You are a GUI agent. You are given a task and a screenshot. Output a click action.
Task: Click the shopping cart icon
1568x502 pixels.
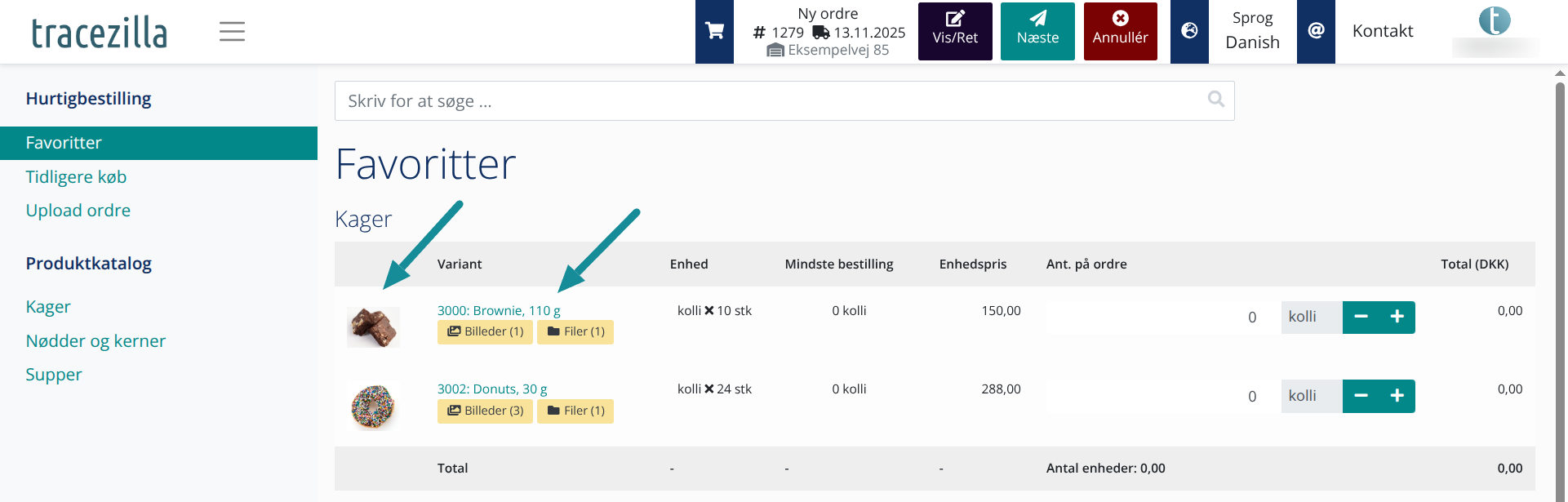pos(714,31)
